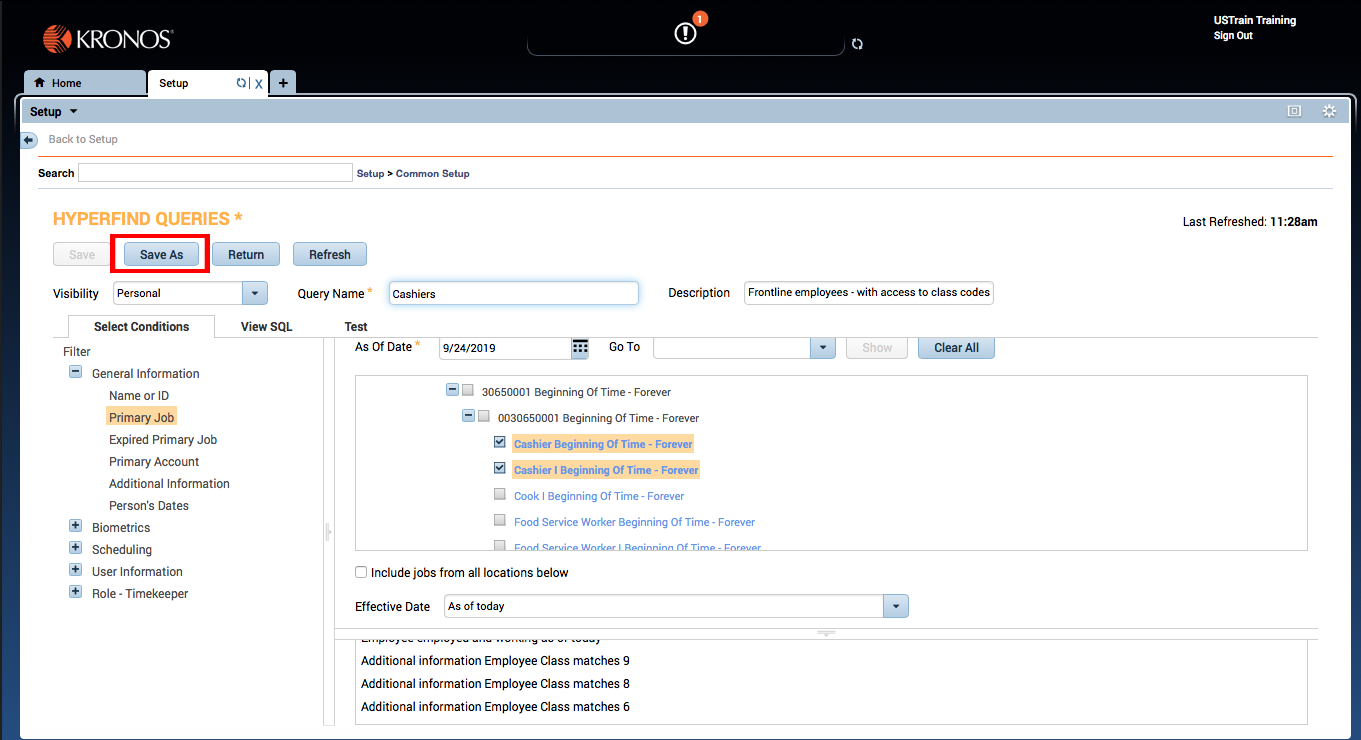Screen dimensions: 1361x740
Task: Check the Cook I job checkbox
Action: click(500, 494)
